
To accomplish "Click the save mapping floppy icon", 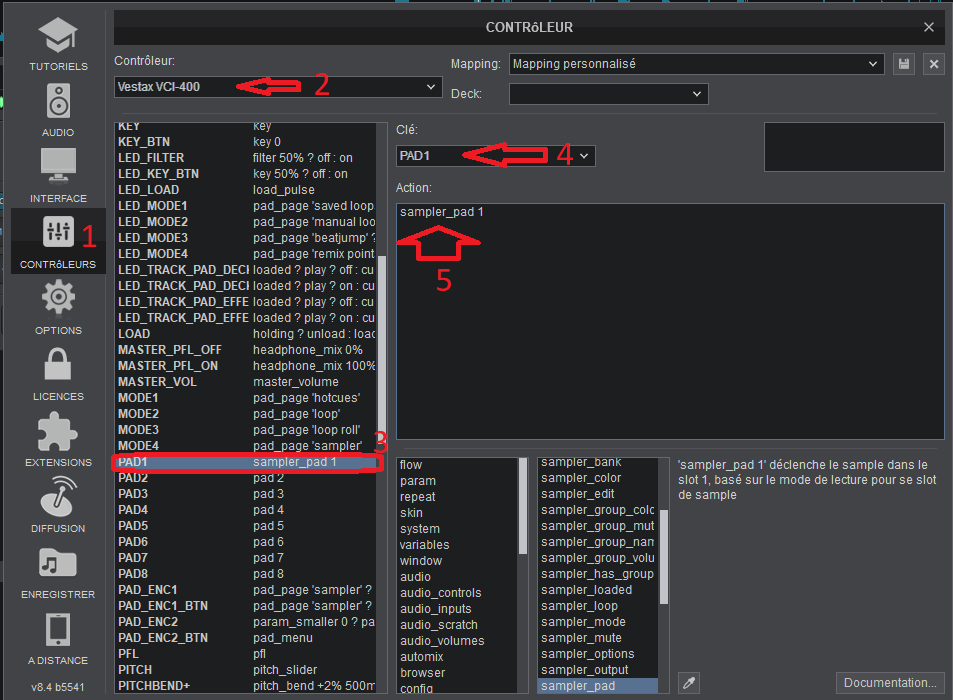I will tap(903, 64).
